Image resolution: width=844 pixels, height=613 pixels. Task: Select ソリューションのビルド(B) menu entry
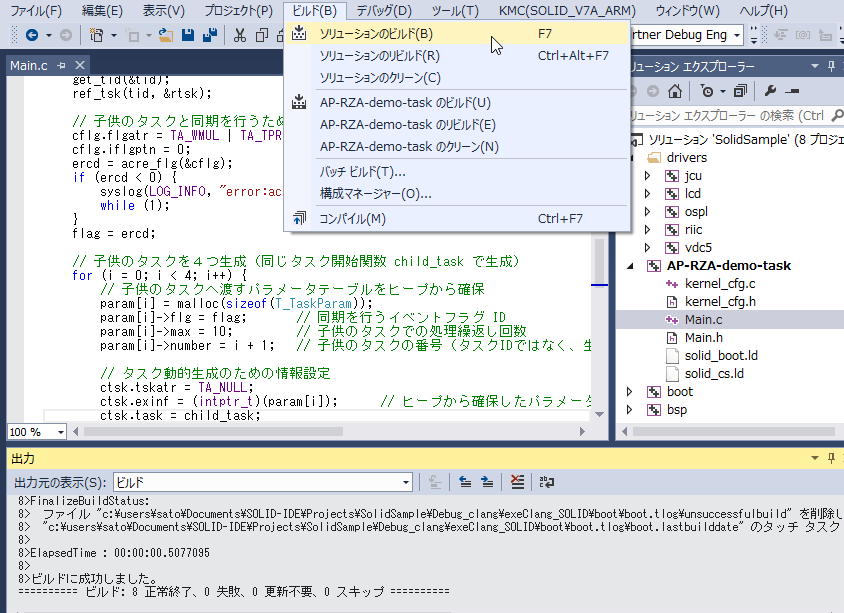376,33
